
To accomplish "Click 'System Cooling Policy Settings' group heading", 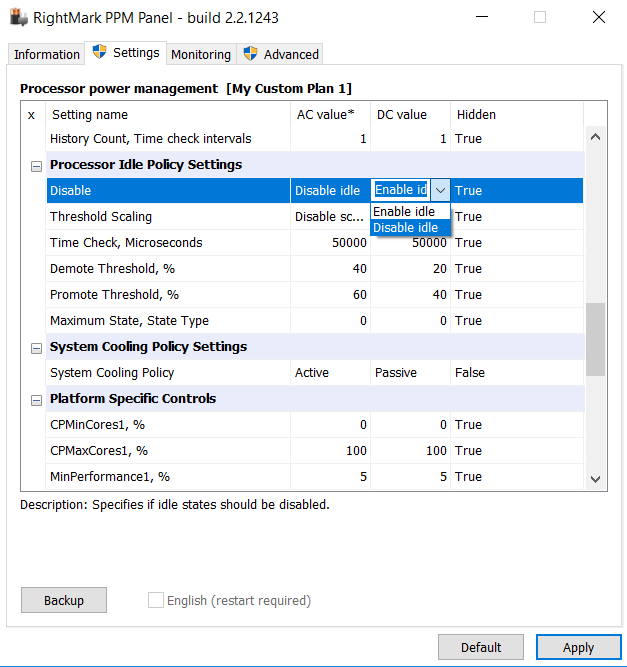I will coord(148,347).
